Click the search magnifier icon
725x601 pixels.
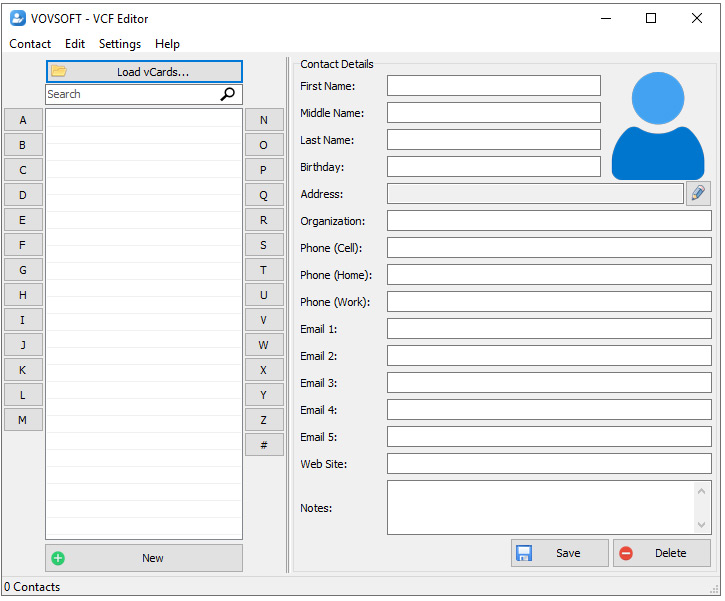[227, 94]
